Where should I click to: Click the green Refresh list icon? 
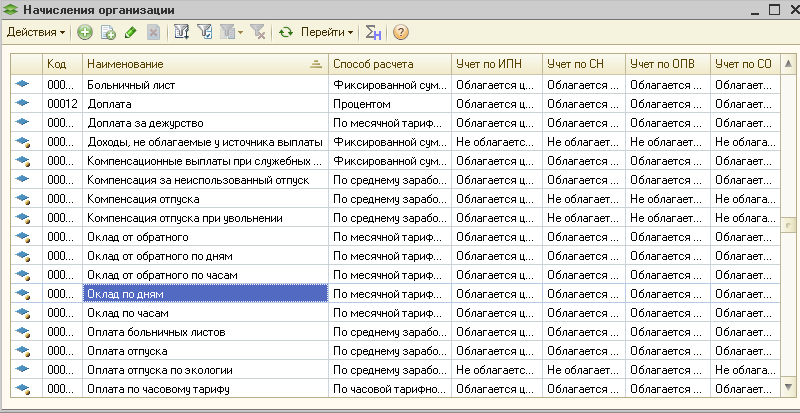286,33
